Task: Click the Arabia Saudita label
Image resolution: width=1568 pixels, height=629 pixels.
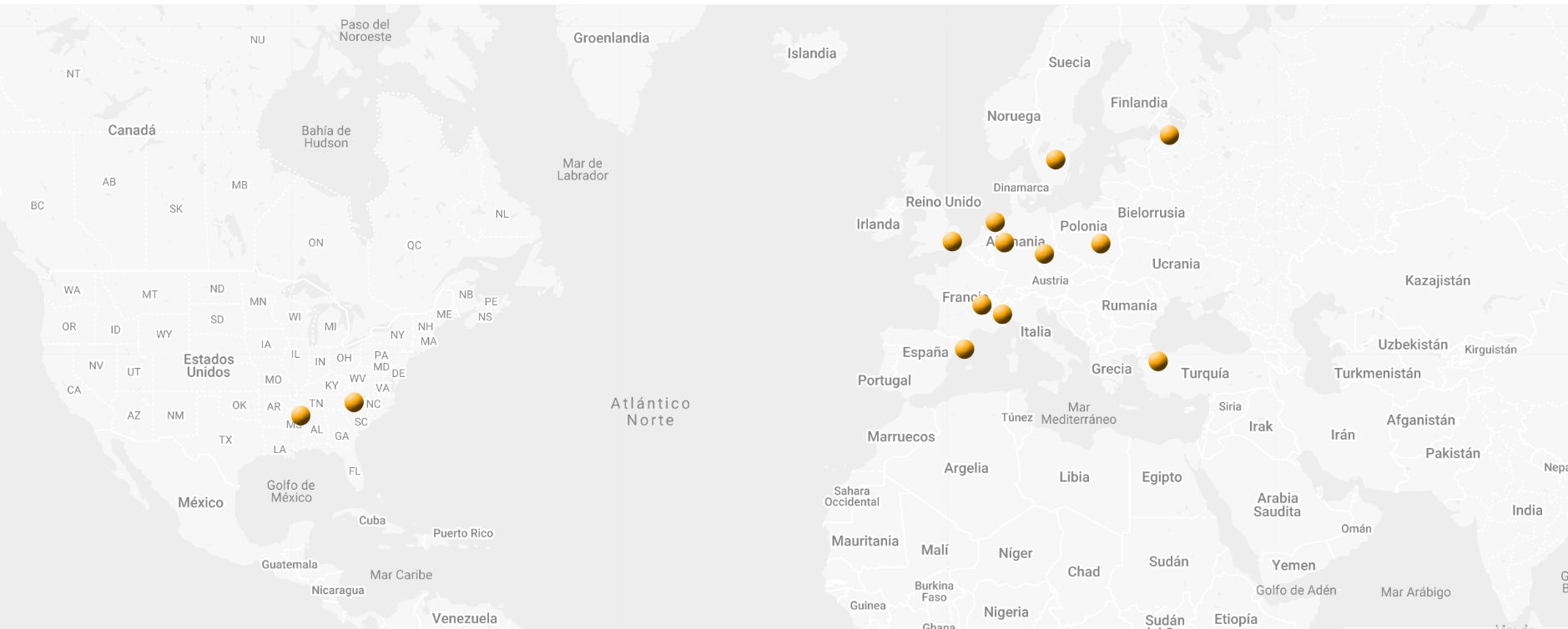Action: tap(1277, 505)
